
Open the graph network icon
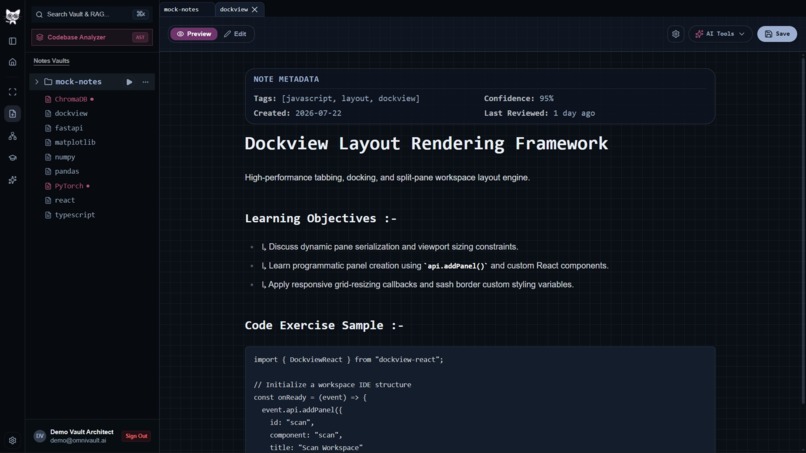(12, 136)
